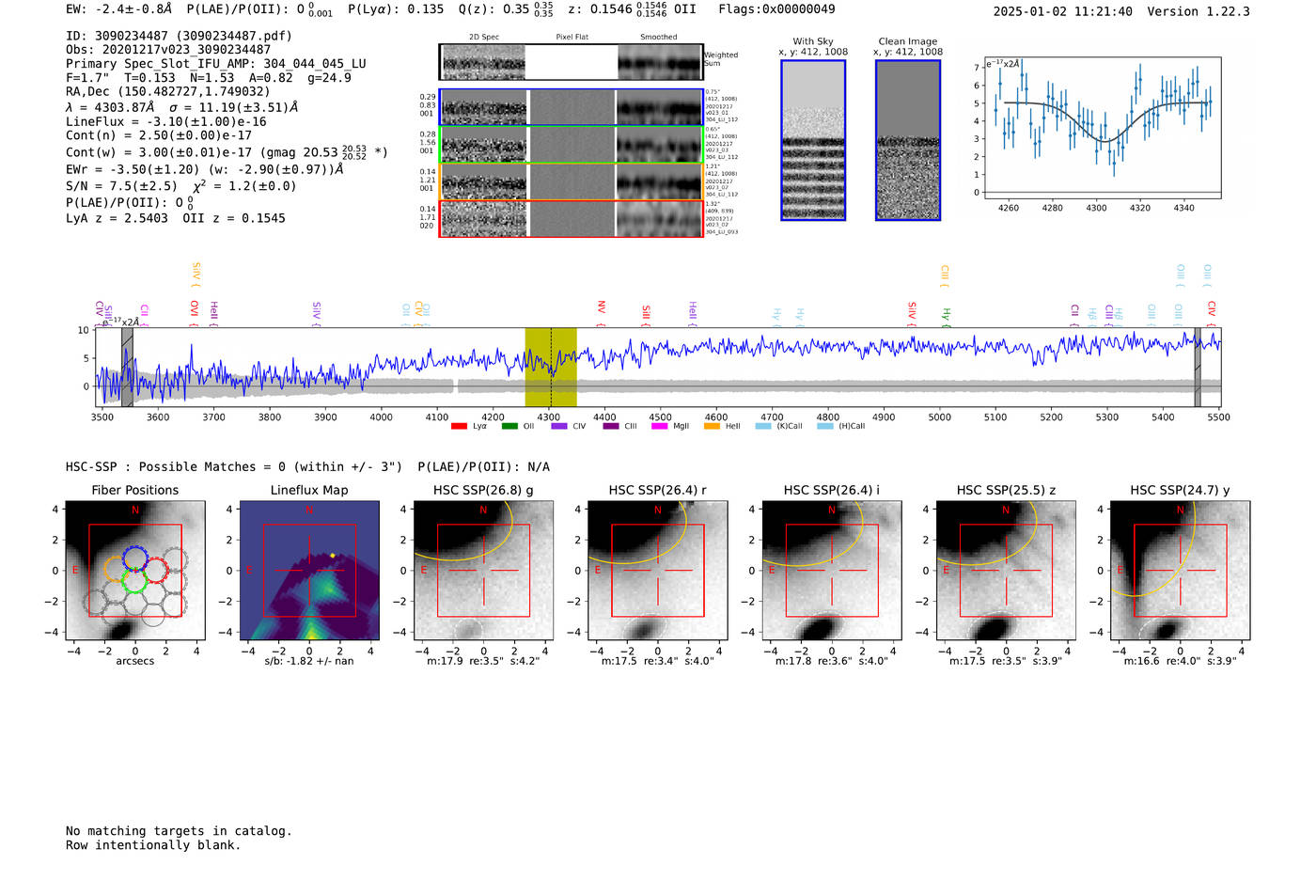Click the Pixel Flat column header
The image size is (1316, 896).
click(572, 37)
